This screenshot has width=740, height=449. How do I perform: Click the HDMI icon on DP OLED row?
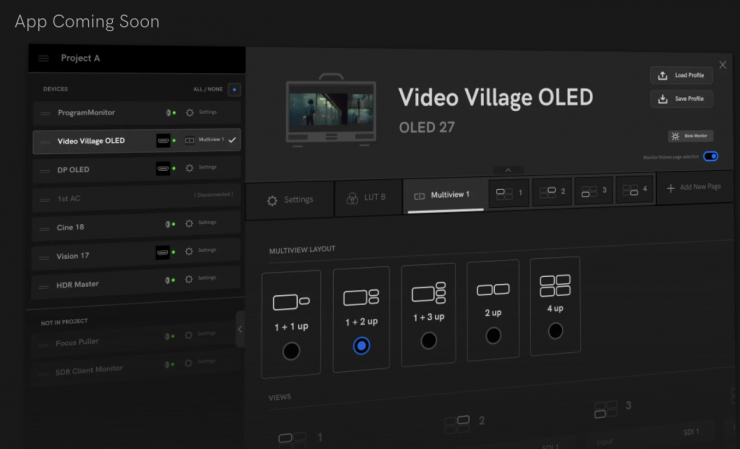pos(163,168)
